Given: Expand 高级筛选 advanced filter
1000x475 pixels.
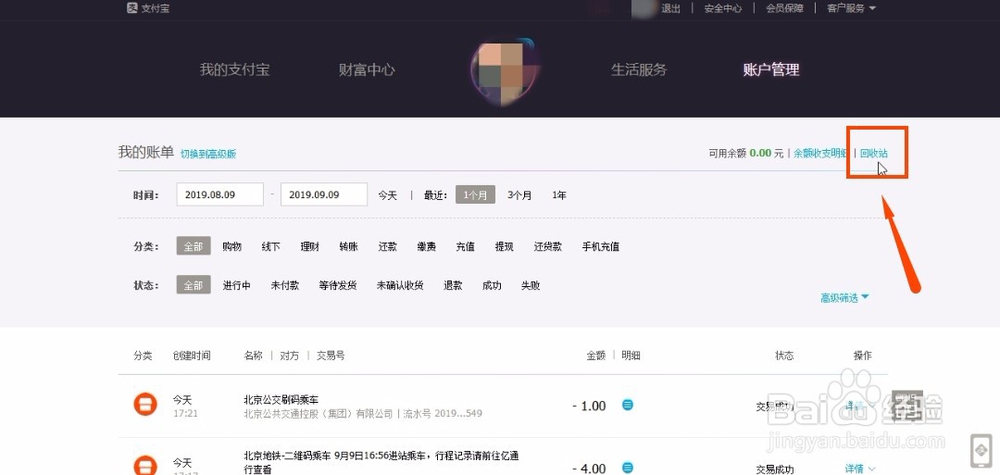Looking at the screenshot, I should 844,298.
